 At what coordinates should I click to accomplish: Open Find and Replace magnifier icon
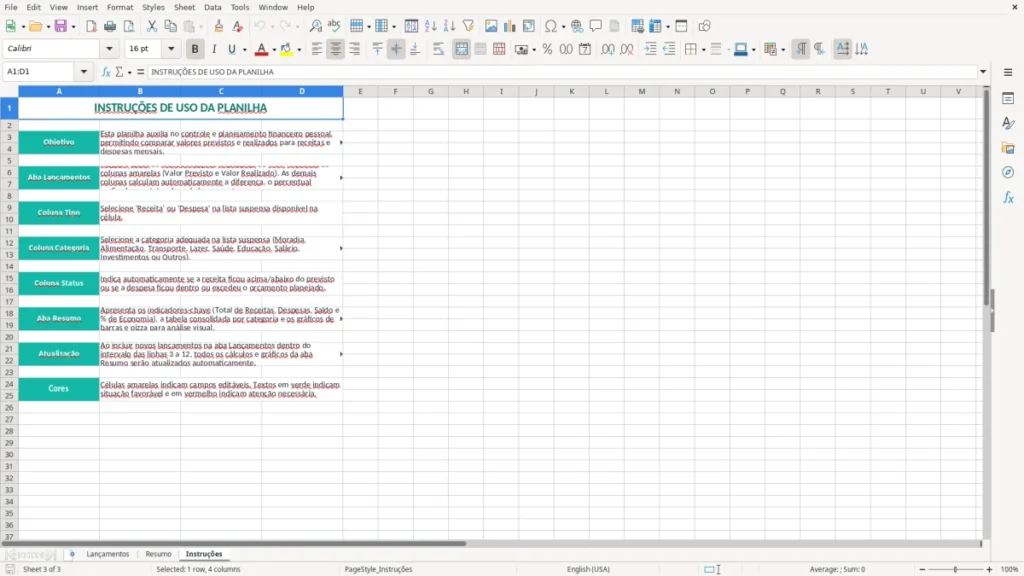(x=315, y=26)
